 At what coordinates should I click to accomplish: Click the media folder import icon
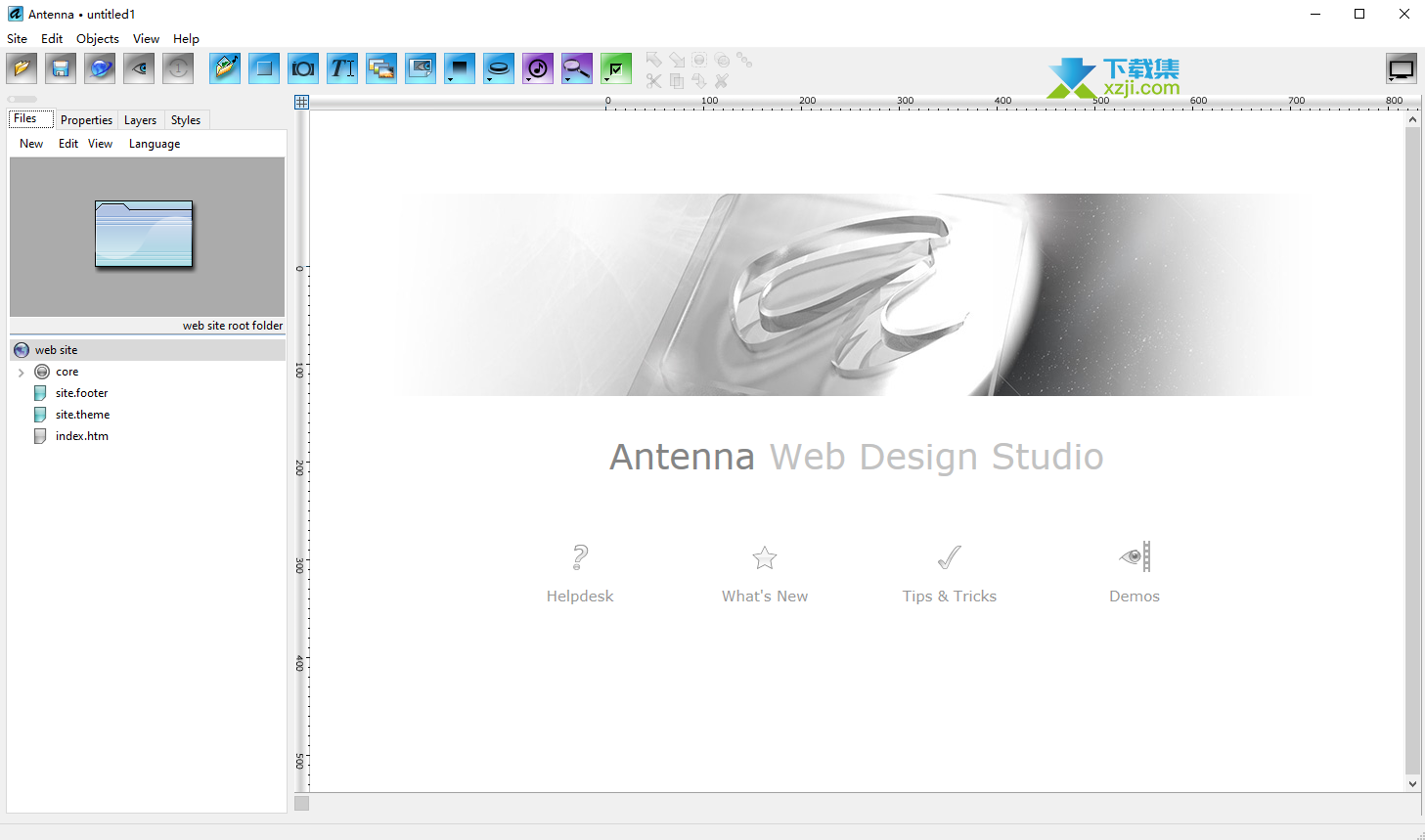[225, 68]
